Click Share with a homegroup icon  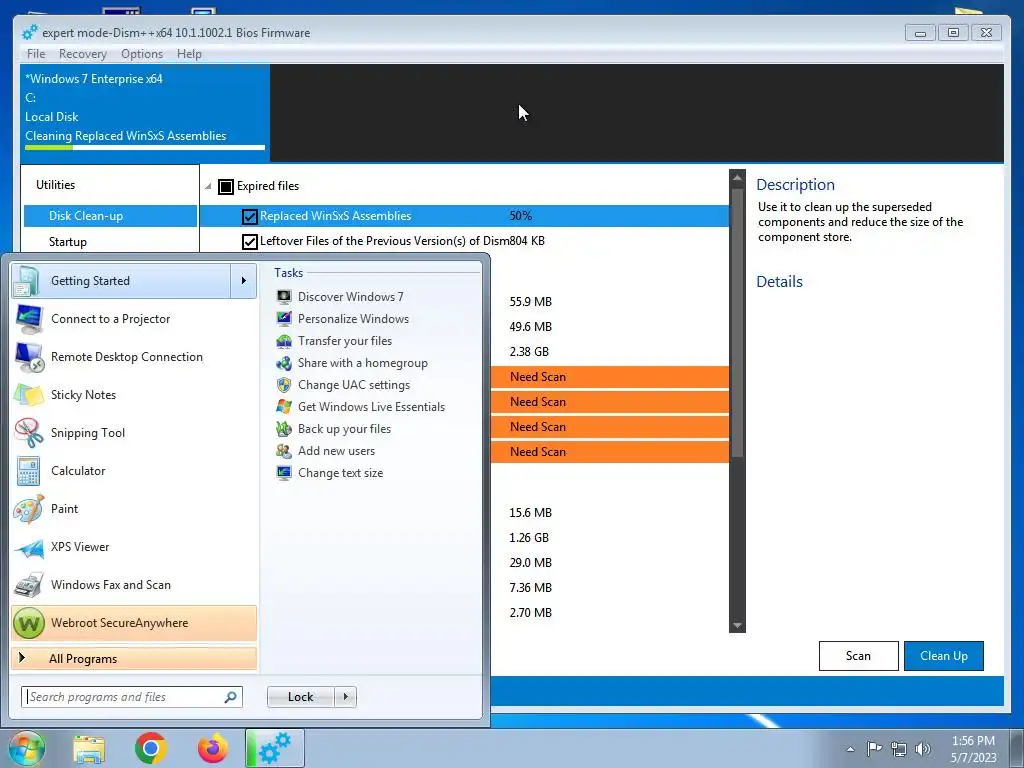[x=284, y=363]
